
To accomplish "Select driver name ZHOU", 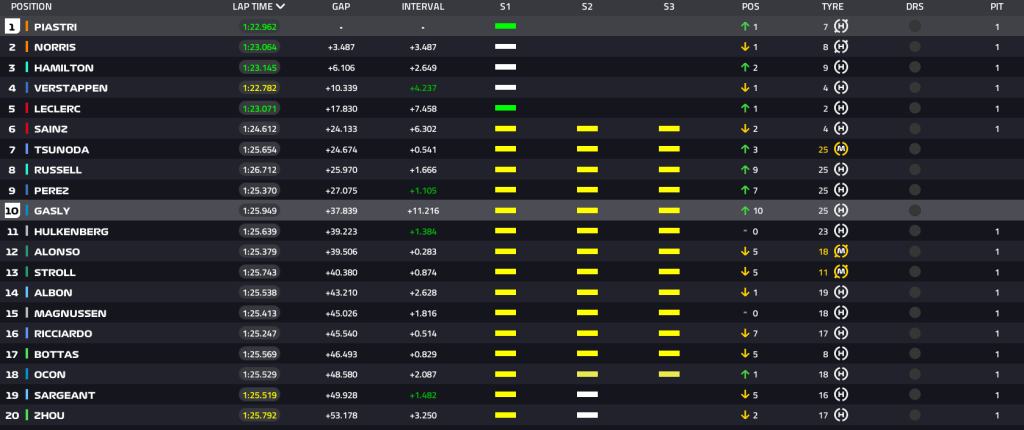I will click(49, 416).
